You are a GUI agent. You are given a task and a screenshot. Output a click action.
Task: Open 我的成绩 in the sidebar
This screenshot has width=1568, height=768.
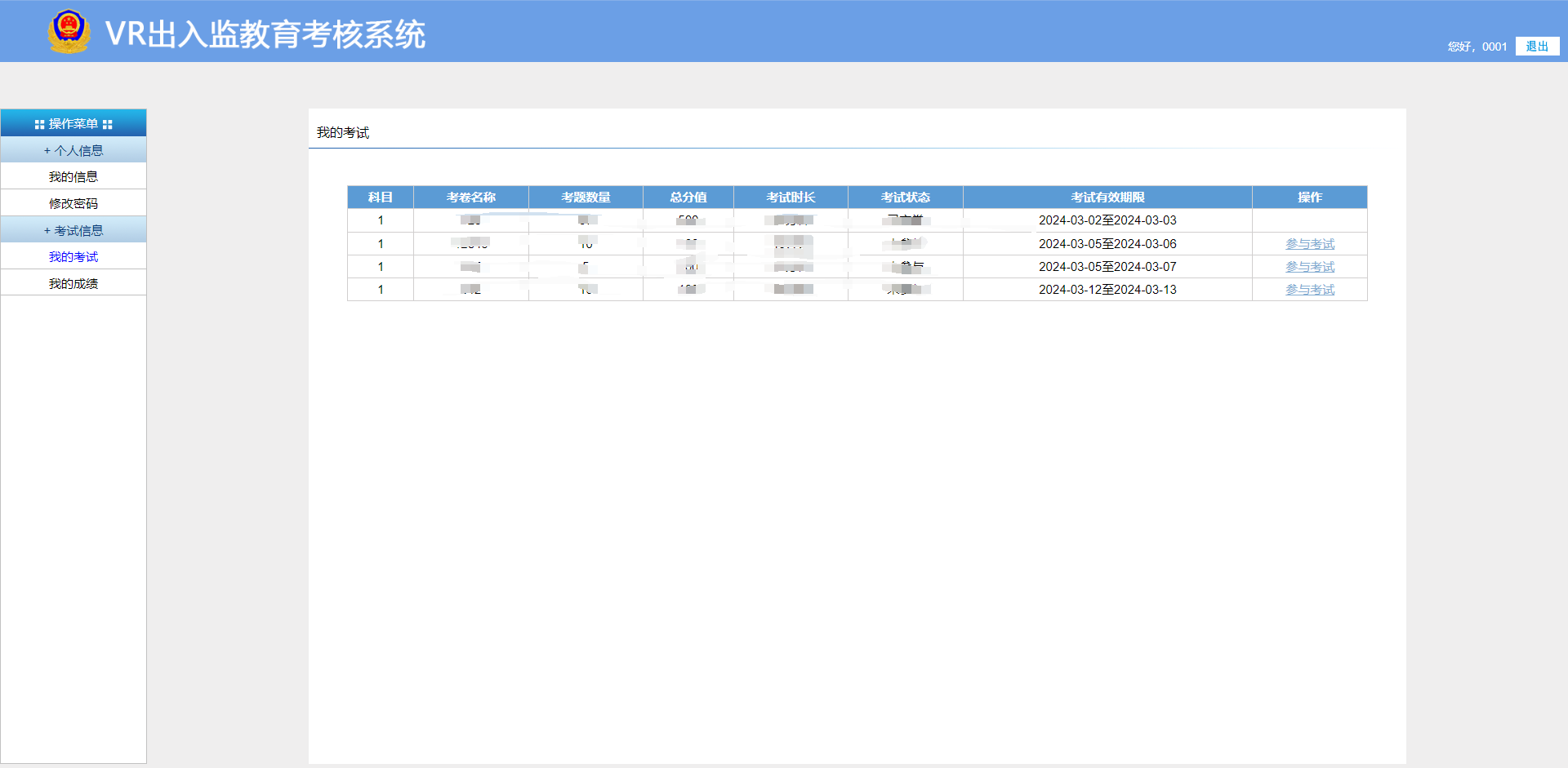click(73, 283)
